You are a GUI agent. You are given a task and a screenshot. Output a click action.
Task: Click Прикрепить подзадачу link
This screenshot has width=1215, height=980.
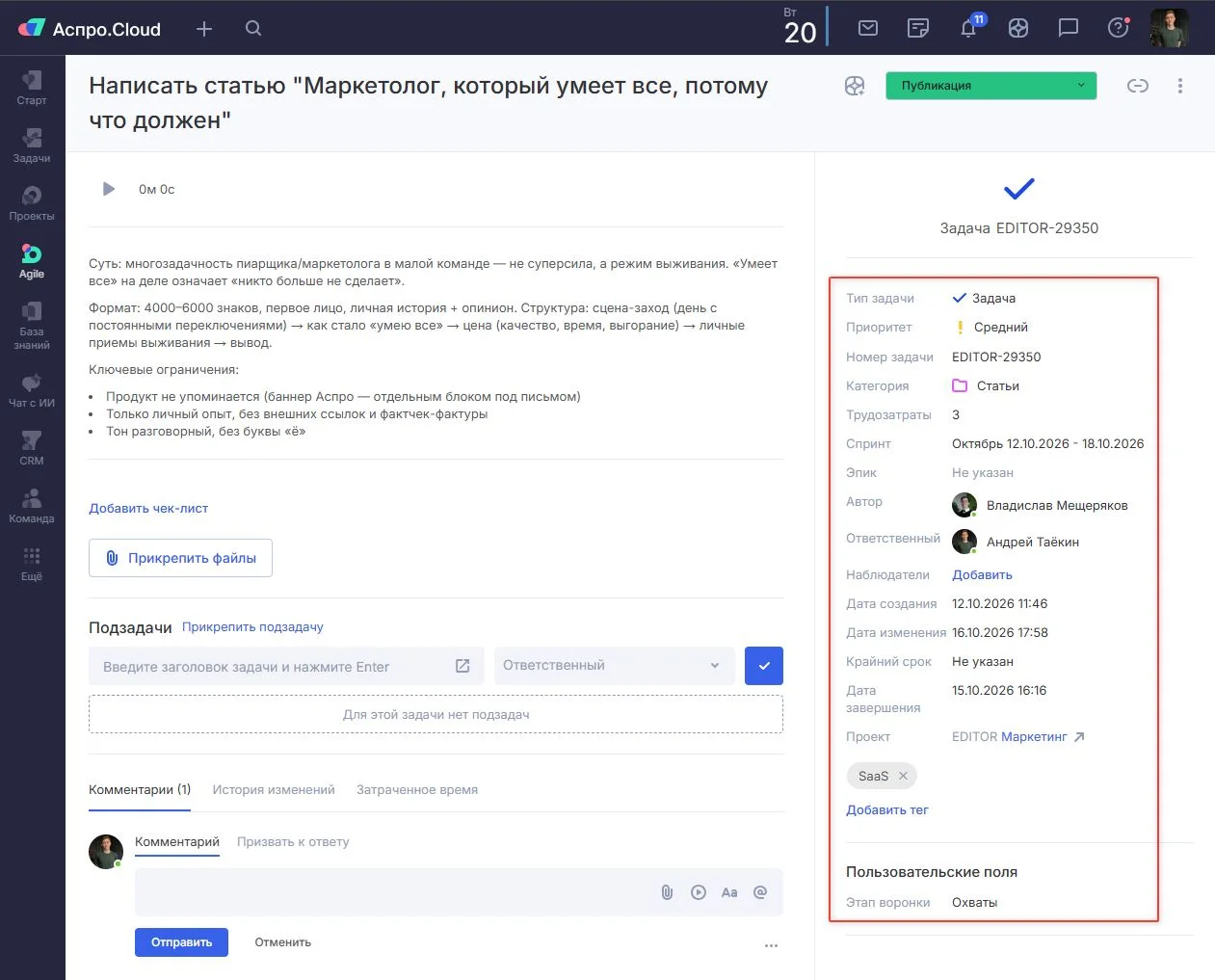pos(252,626)
